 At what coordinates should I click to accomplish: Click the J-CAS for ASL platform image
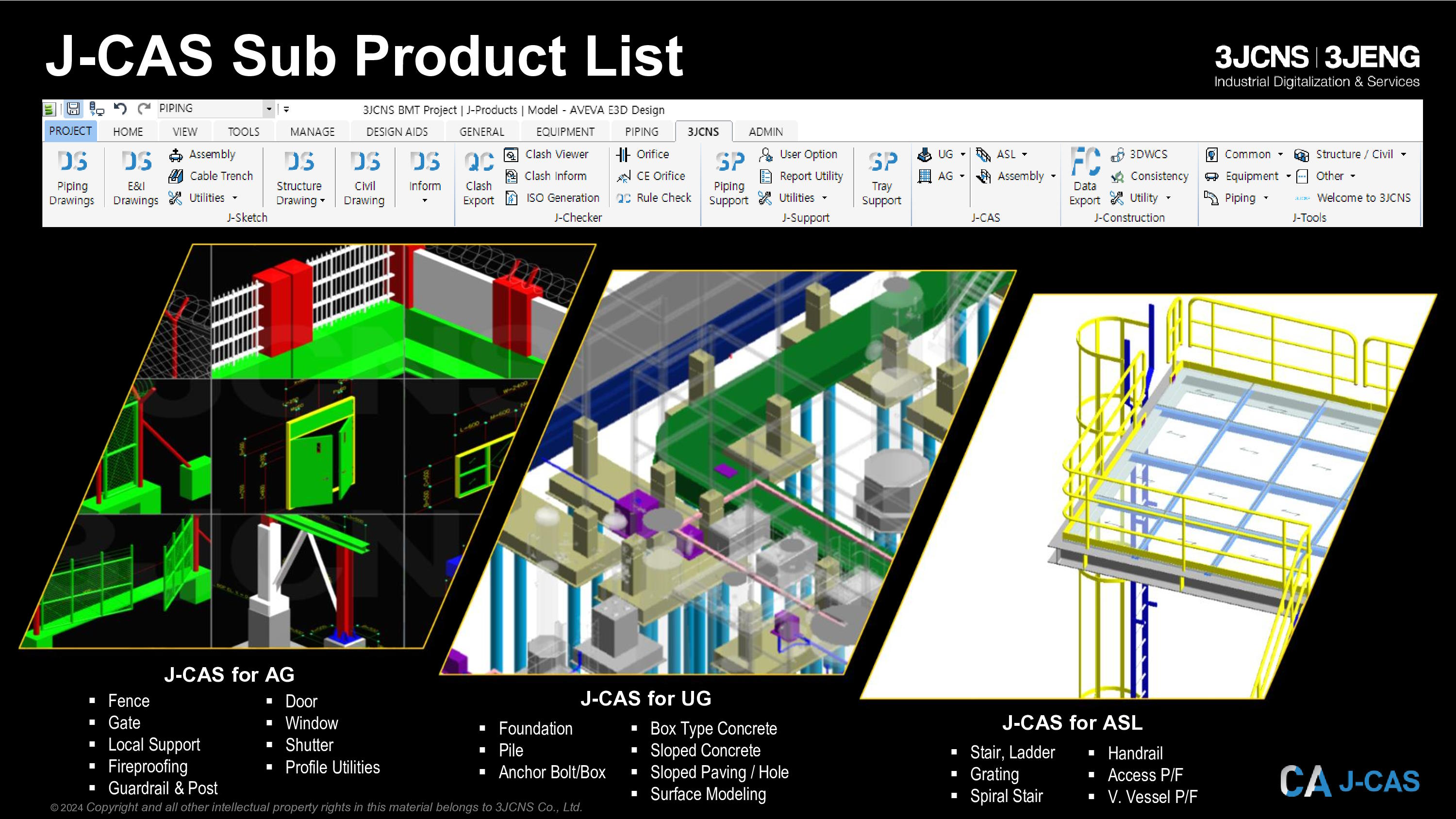[1148, 496]
